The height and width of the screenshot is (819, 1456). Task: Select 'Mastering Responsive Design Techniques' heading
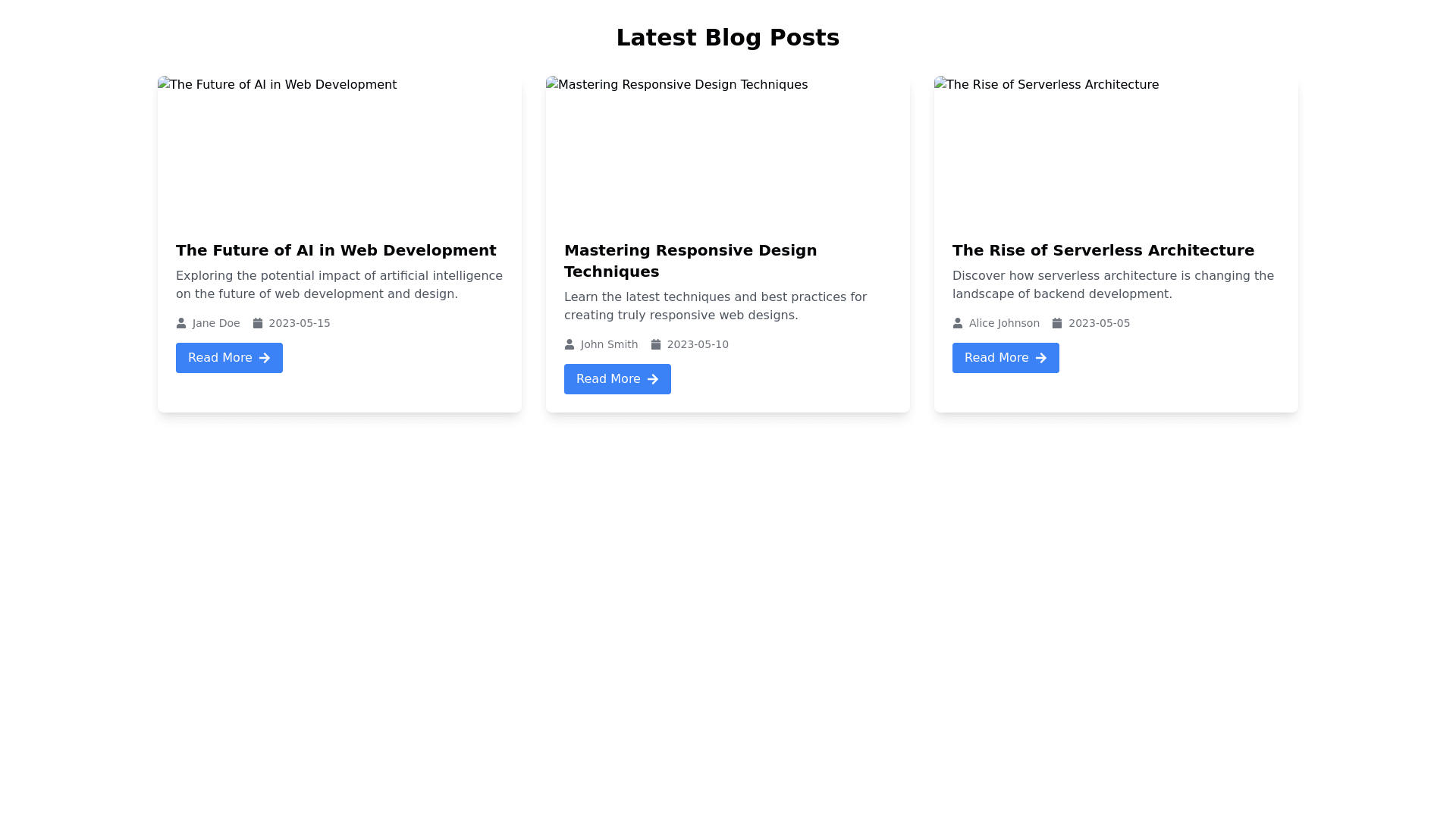(690, 261)
